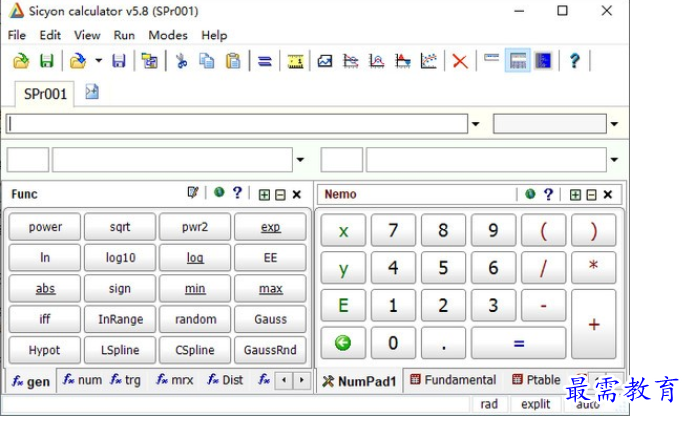Image resolution: width=687 pixels, height=421 pixels.
Task: Click the help question mark in Func panel
Action: (237, 193)
